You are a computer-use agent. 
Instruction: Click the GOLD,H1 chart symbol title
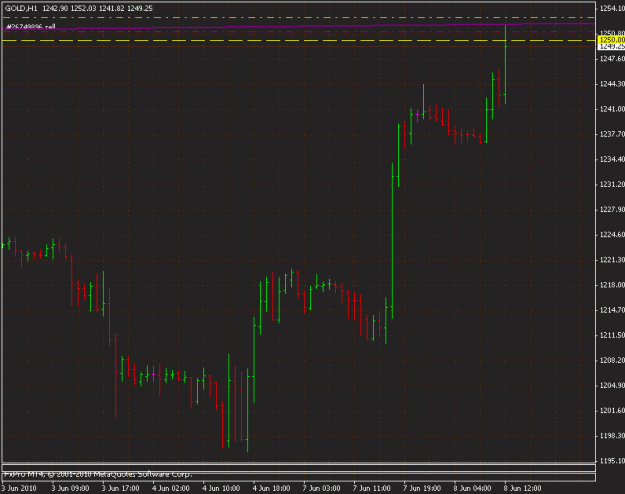pos(21,8)
